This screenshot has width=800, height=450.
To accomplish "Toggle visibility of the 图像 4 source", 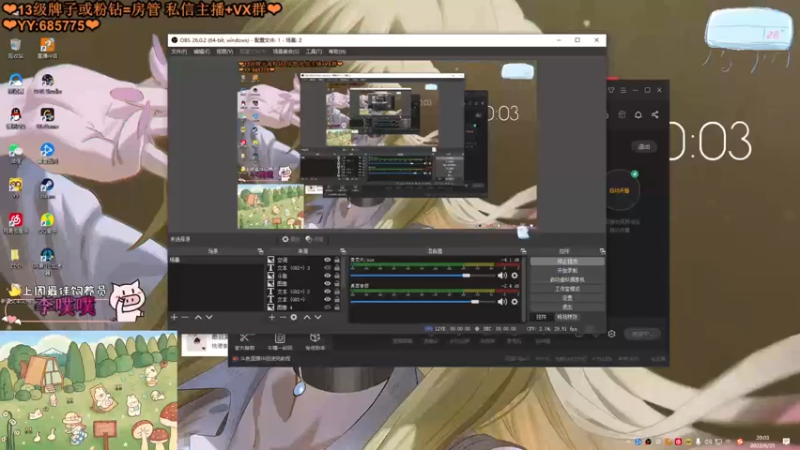I will tap(328, 307).
